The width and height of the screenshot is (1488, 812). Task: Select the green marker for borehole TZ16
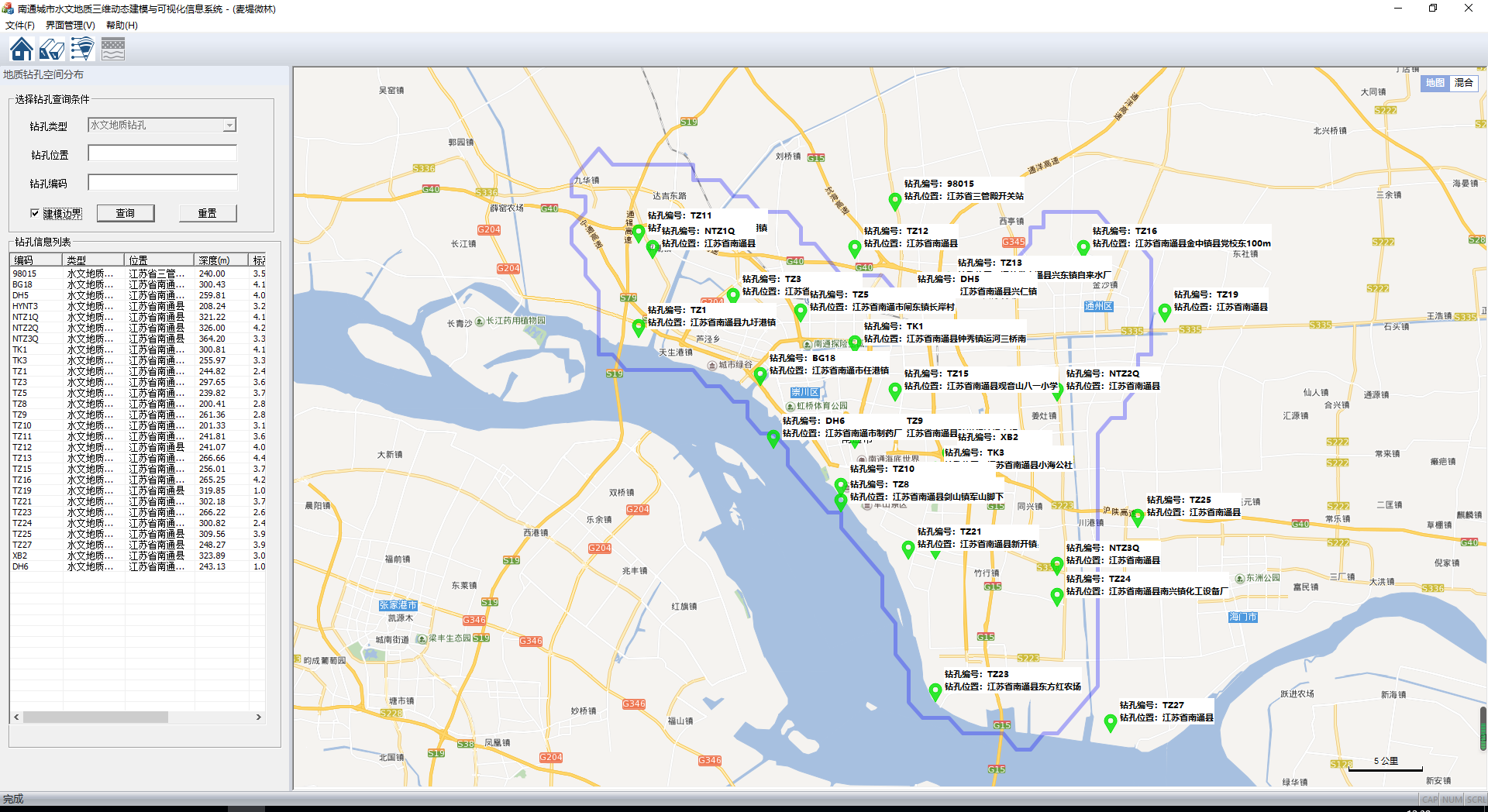tap(1083, 248)
